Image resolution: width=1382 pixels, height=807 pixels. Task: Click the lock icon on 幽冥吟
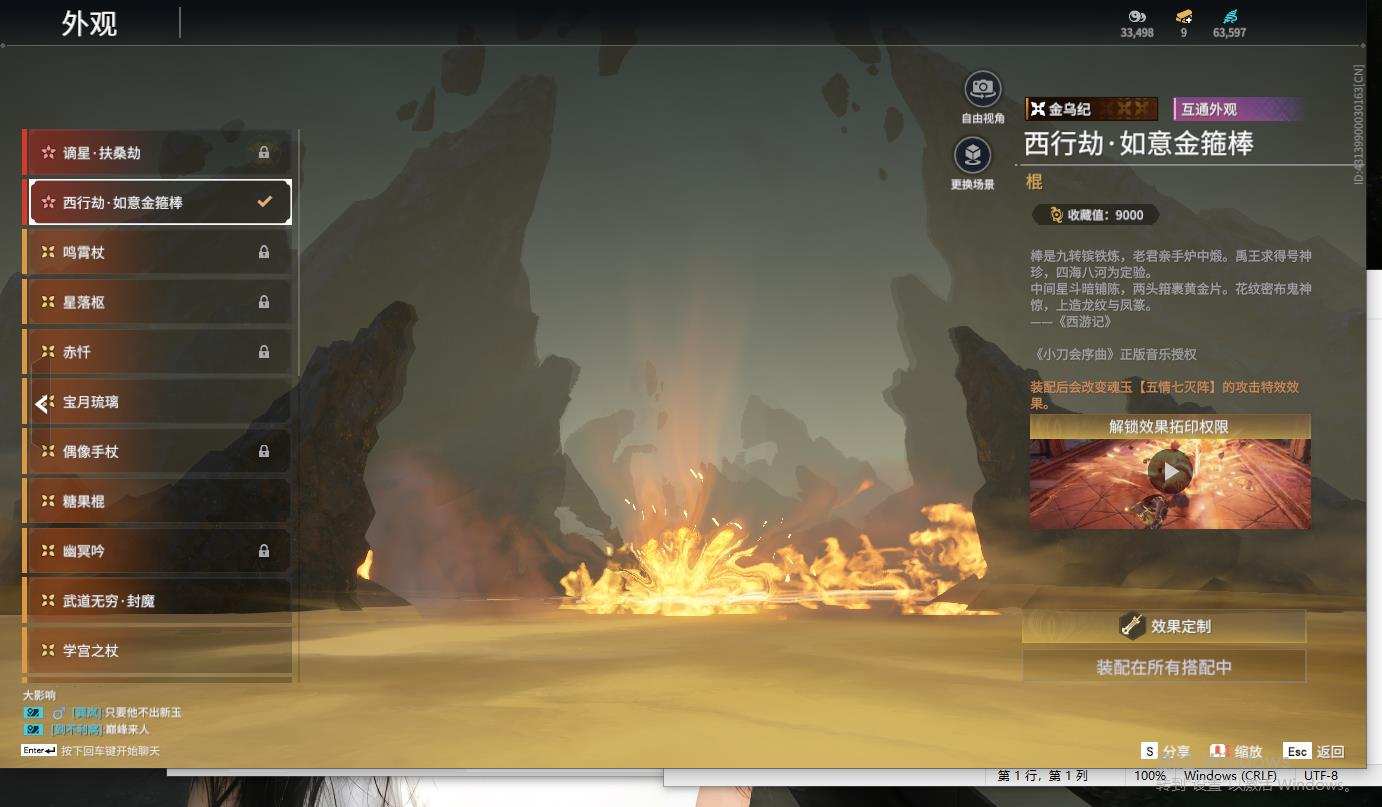click(x=264, y=551)
